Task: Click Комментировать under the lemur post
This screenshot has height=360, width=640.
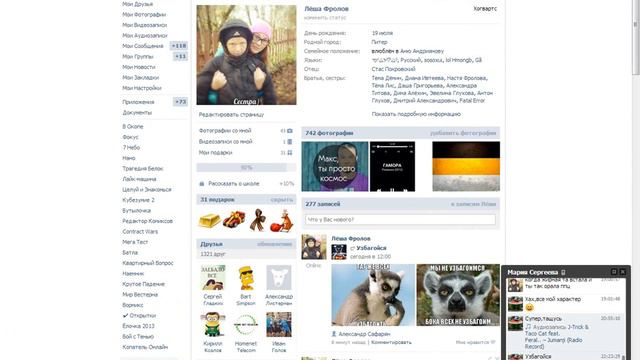Action: [x=391, y=342]
